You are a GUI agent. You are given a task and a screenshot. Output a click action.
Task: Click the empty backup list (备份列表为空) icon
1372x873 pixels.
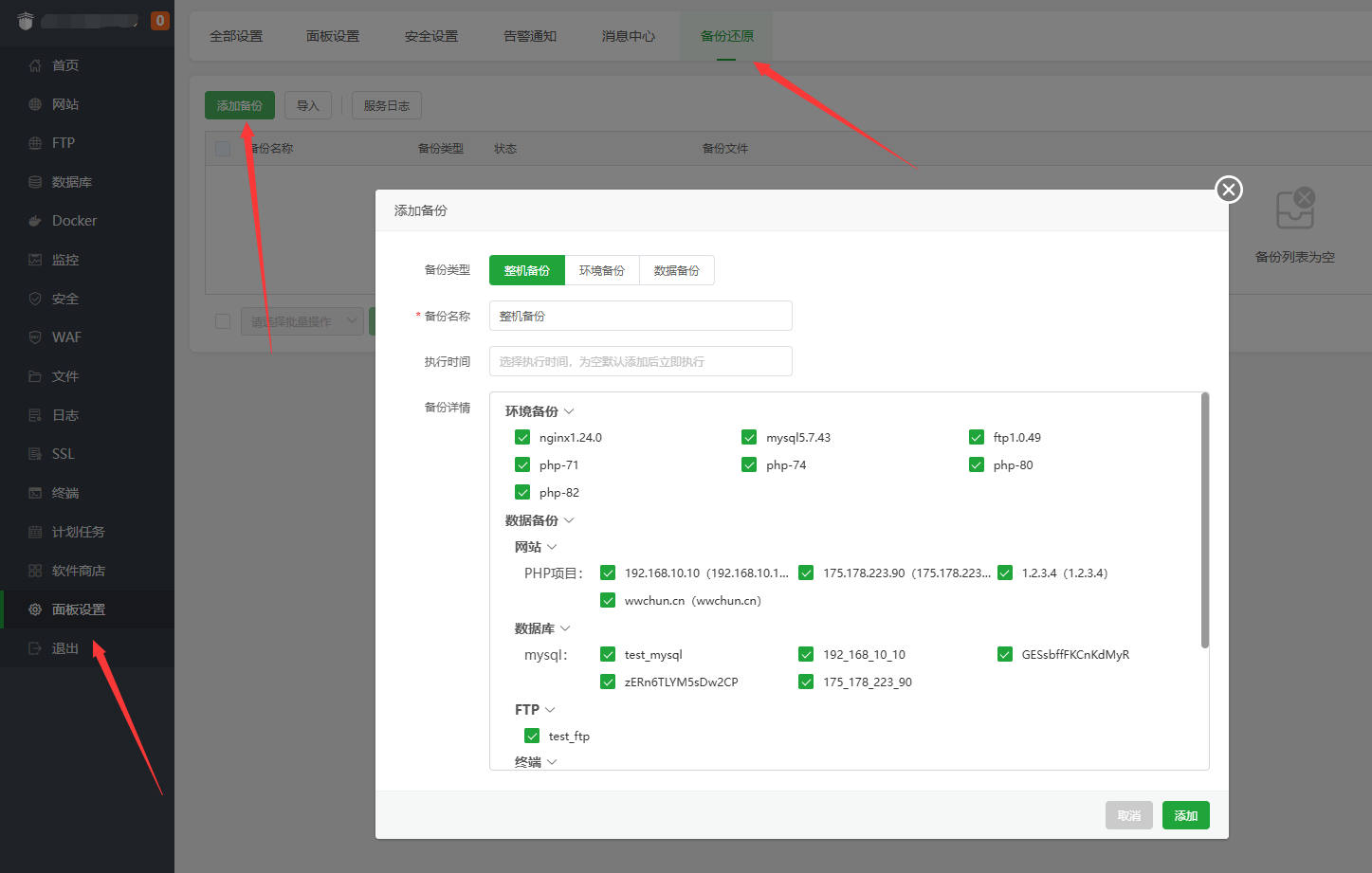pos(1295,209)
